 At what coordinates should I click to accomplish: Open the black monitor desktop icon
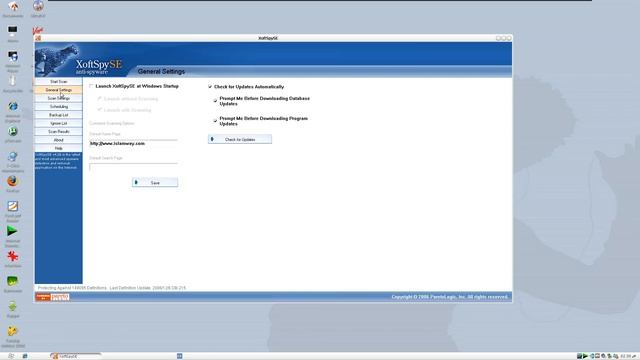[x=13, y=31]
